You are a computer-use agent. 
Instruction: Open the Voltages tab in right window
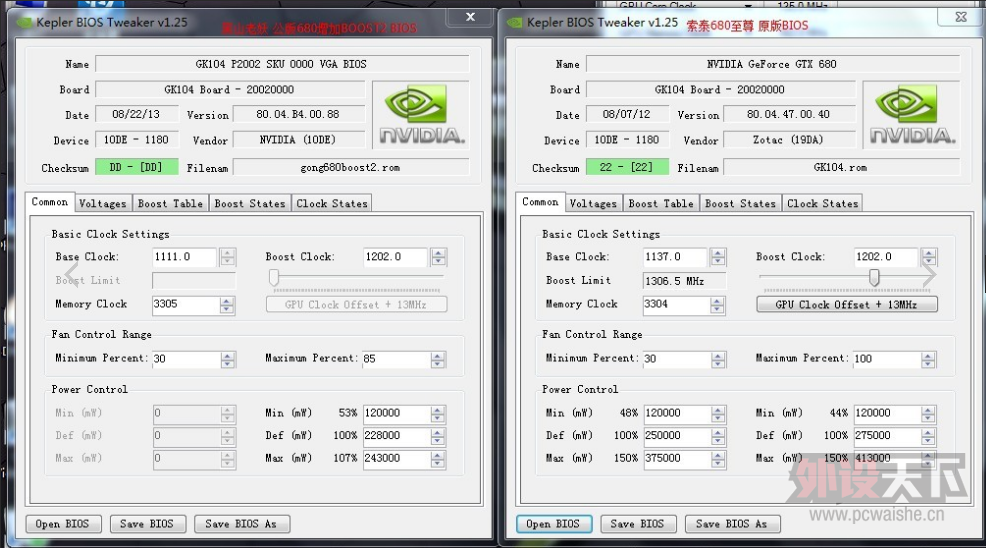coord(593,203)
